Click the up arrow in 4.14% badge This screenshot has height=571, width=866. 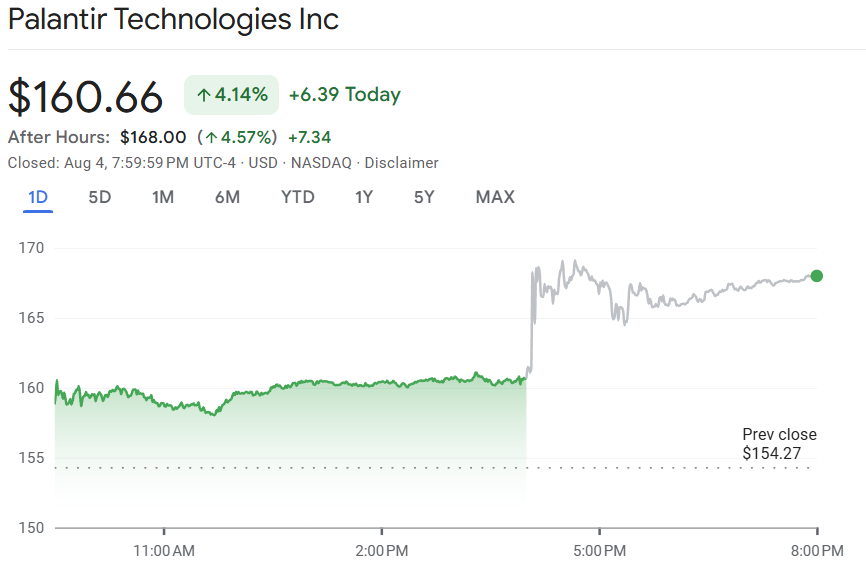click(x=204, y=96)
